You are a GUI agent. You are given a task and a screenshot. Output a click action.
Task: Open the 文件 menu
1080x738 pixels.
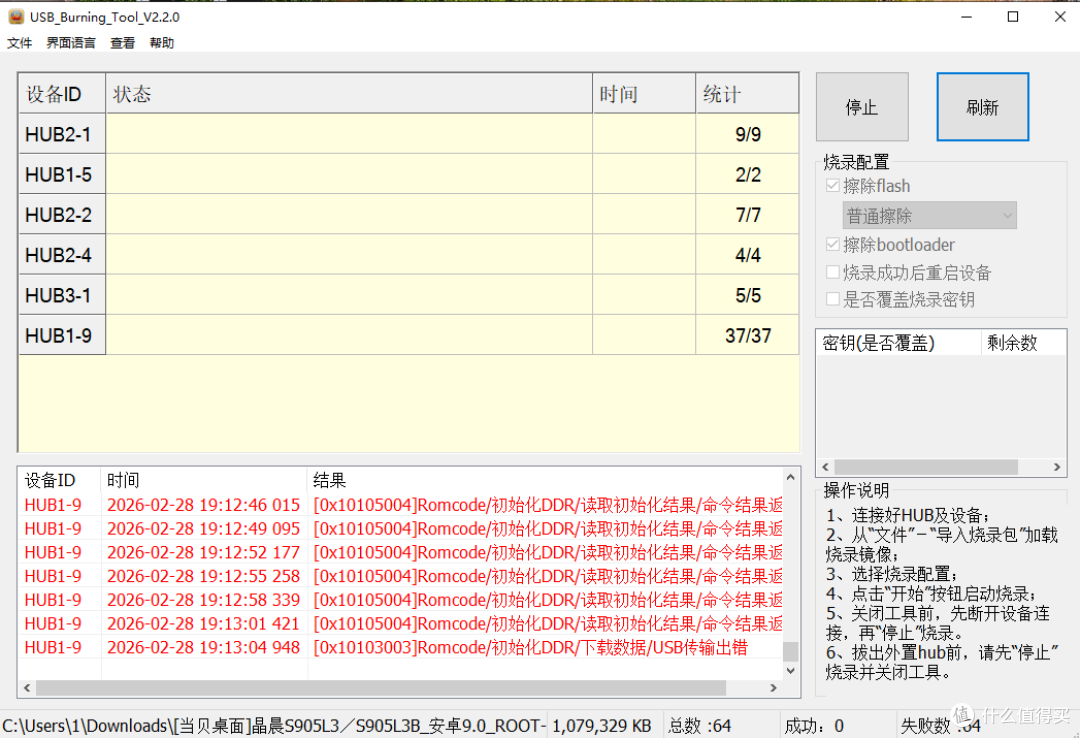click(19, 43)
